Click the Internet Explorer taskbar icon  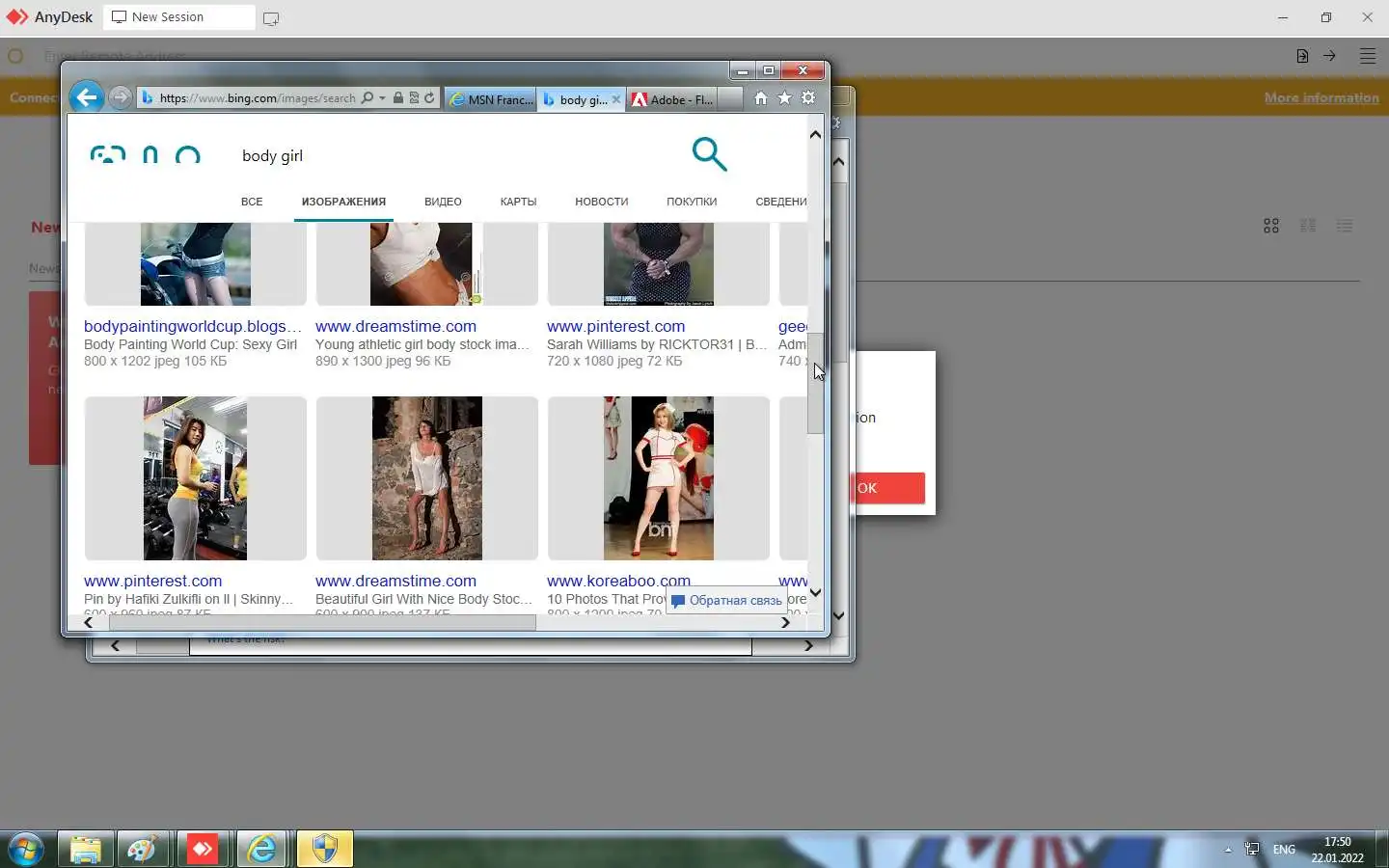pos(261,849)
